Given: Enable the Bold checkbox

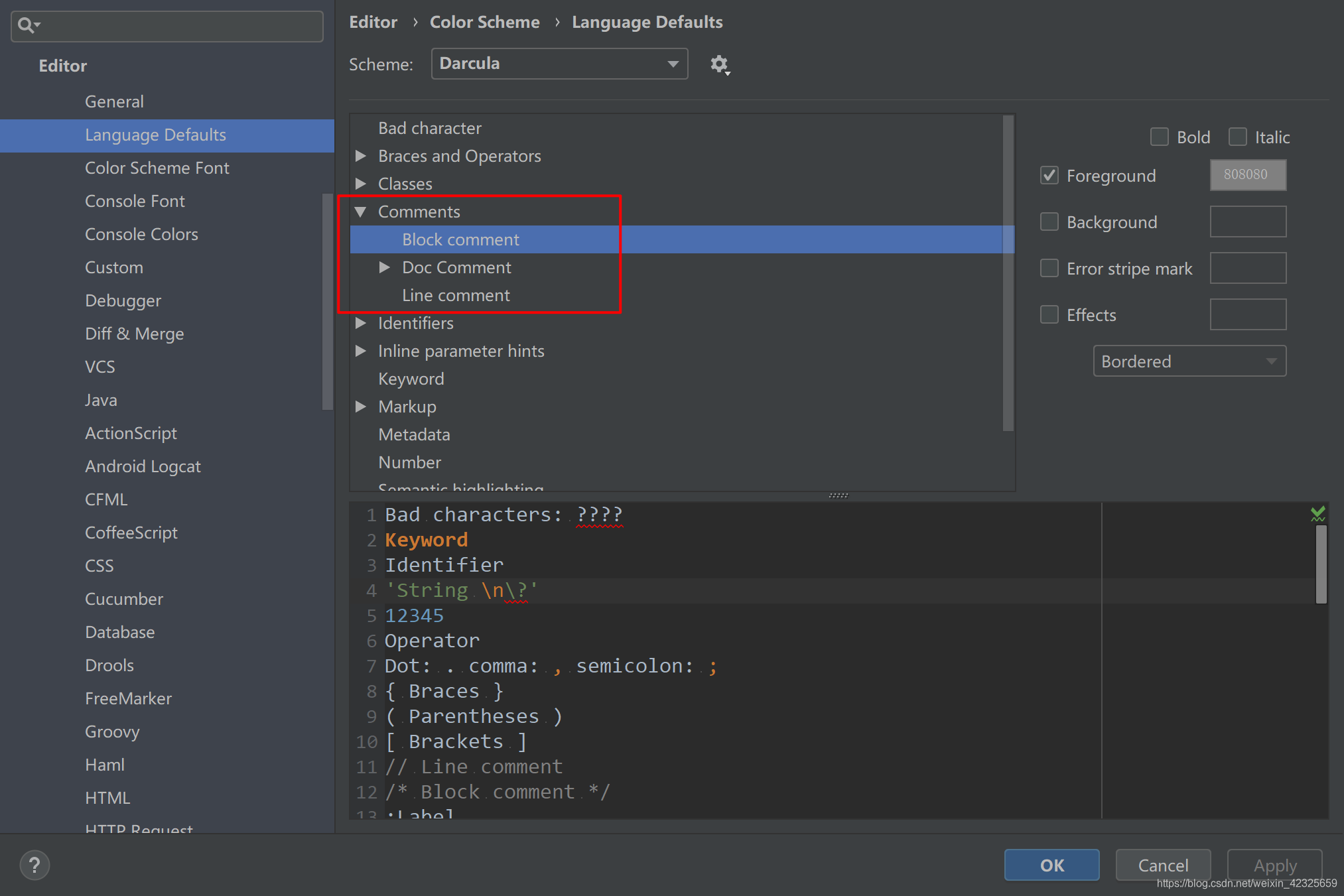Looking at the screenshot, I should click(1159, 137).
